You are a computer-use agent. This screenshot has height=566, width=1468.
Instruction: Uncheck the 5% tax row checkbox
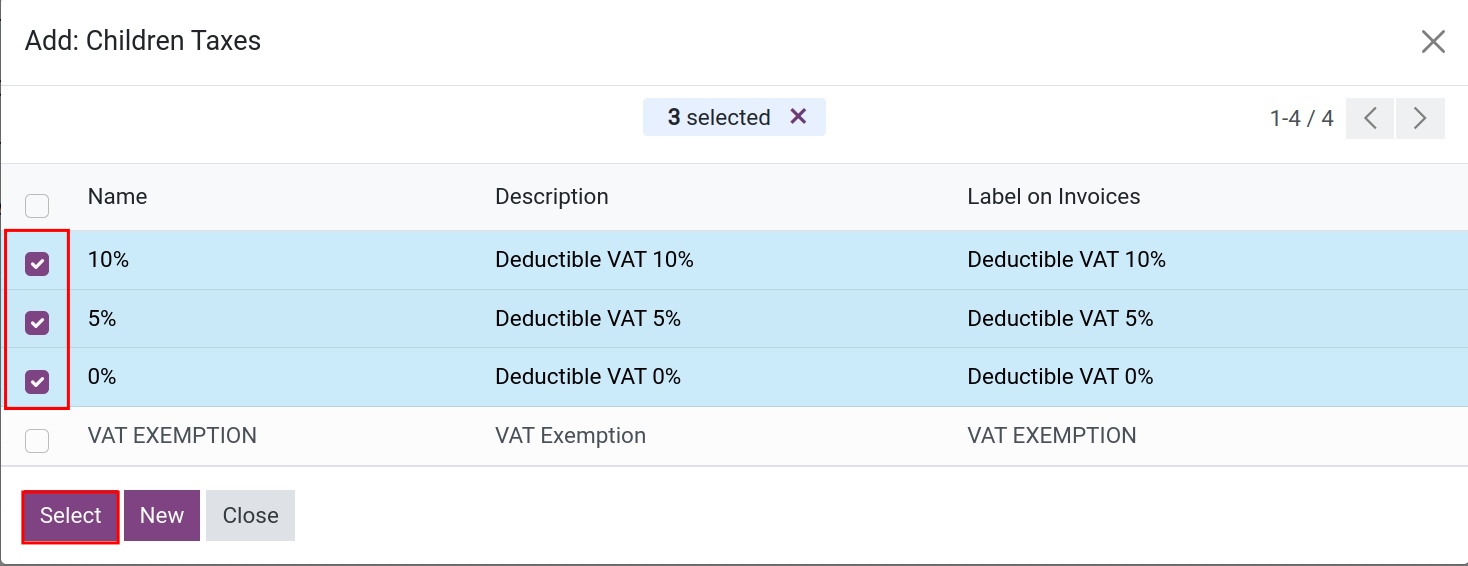point(37,323)
